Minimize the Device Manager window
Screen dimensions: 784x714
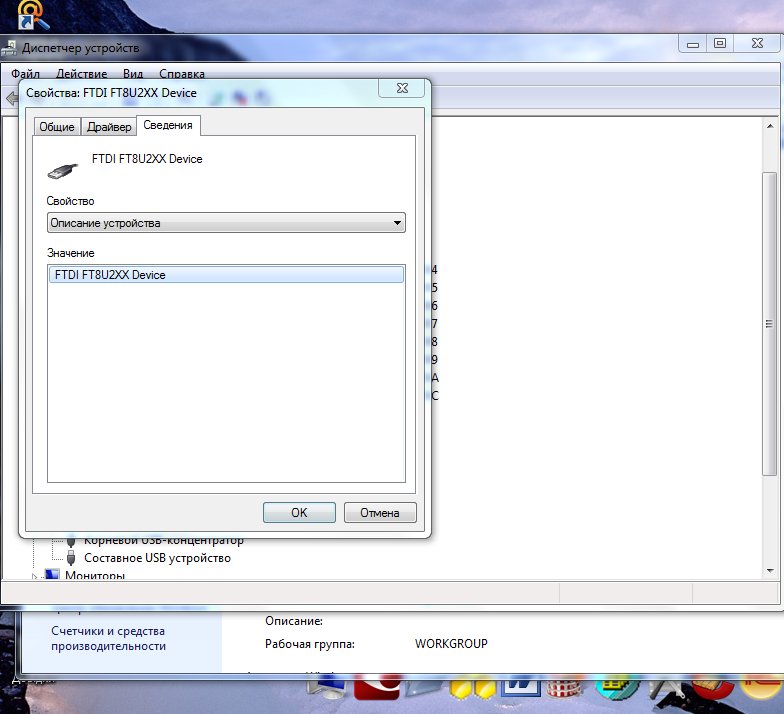point(692,44)
